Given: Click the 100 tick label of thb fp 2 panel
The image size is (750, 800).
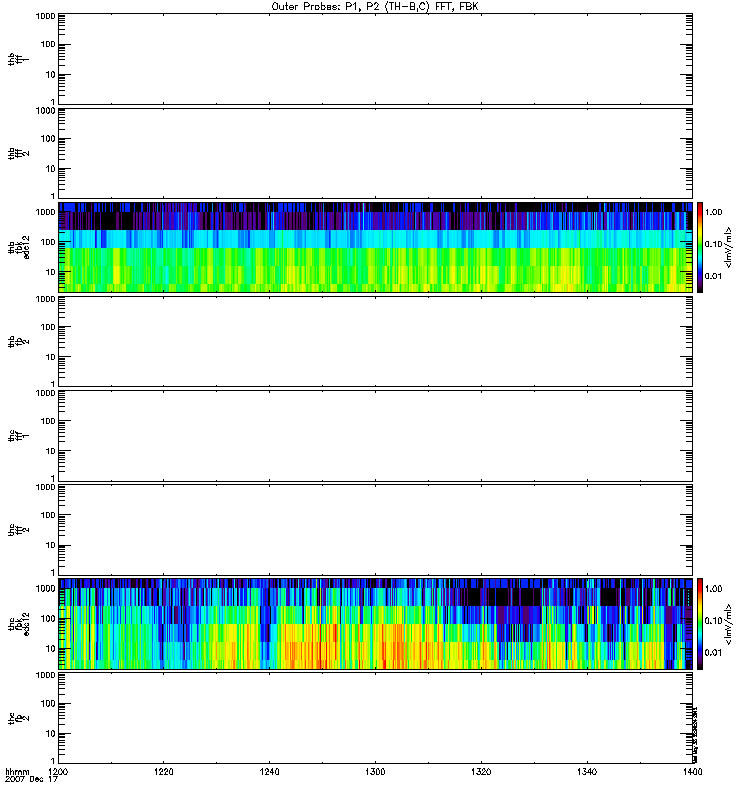Looking at the screenshot, I should point(48,327).
